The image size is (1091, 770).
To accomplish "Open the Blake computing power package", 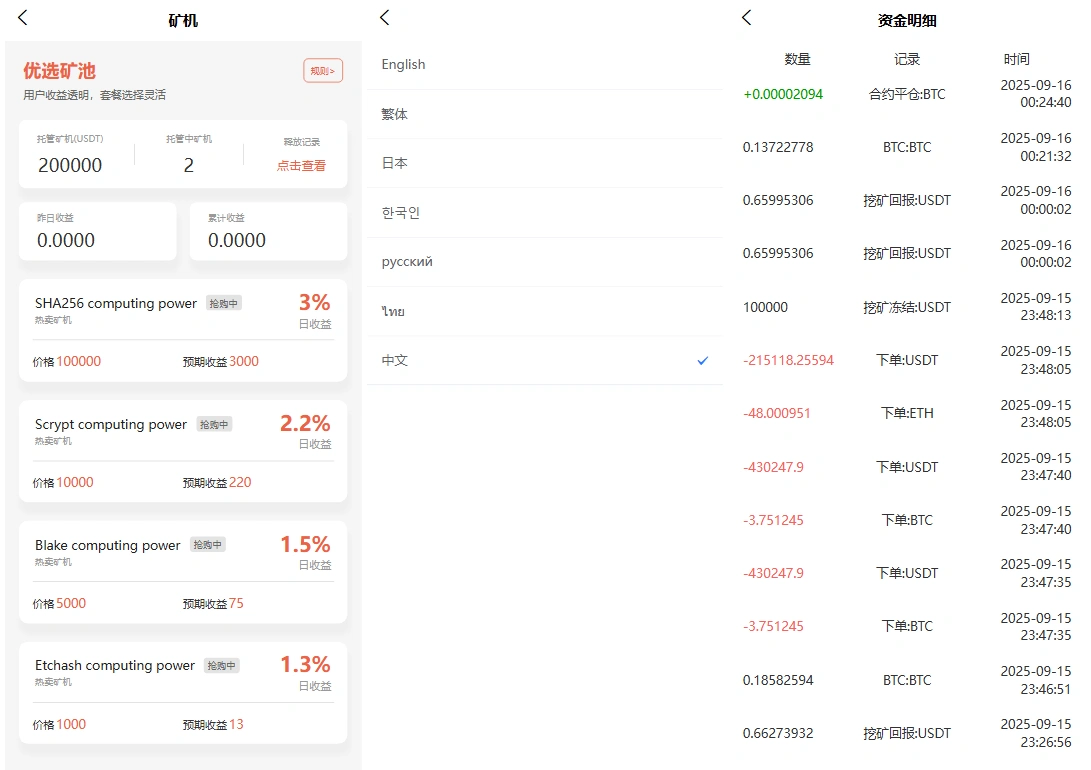I will pyautogui.click(x=181, y=568).
